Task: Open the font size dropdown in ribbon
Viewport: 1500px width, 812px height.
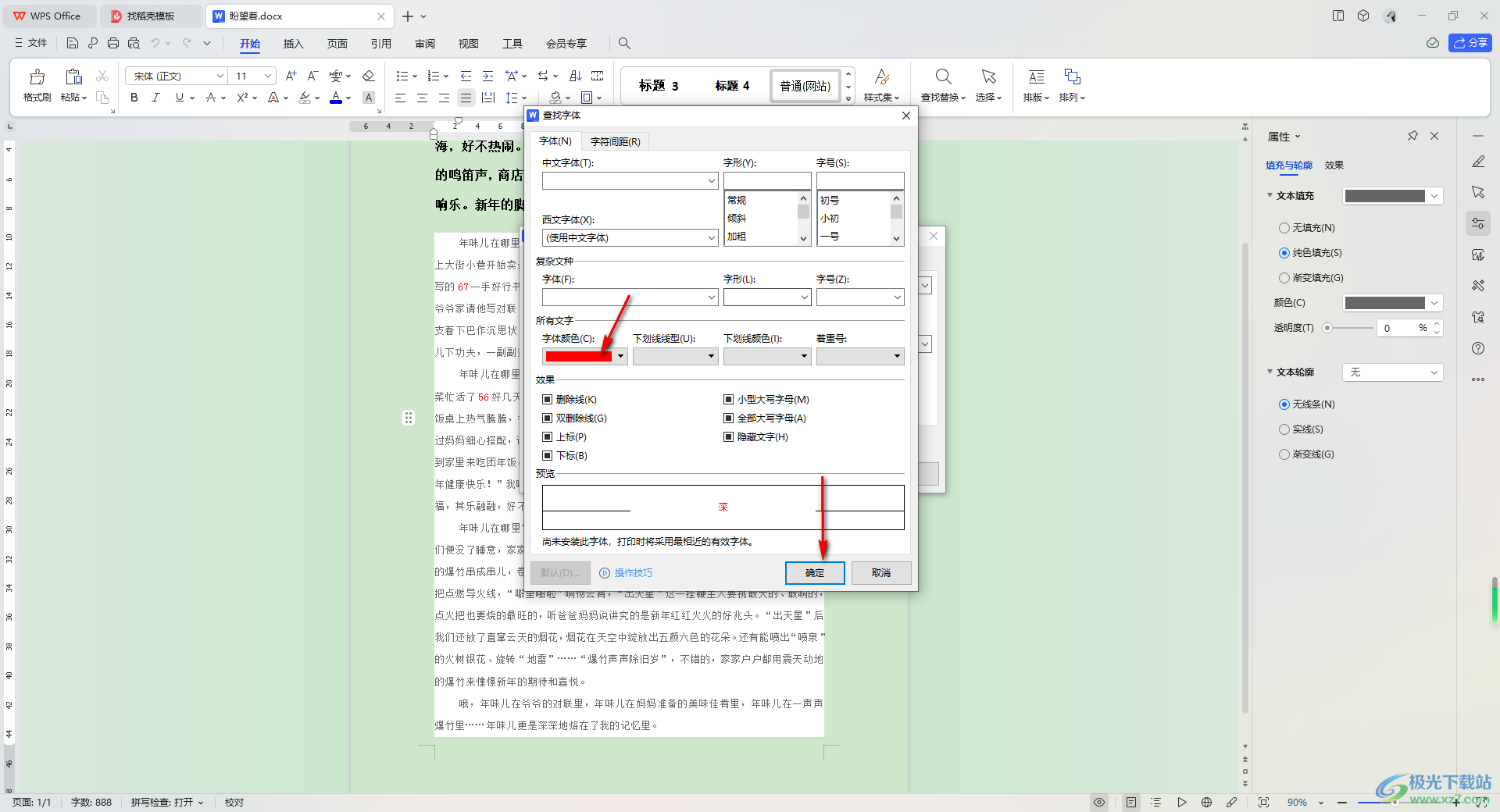Action: pos(268,76)
